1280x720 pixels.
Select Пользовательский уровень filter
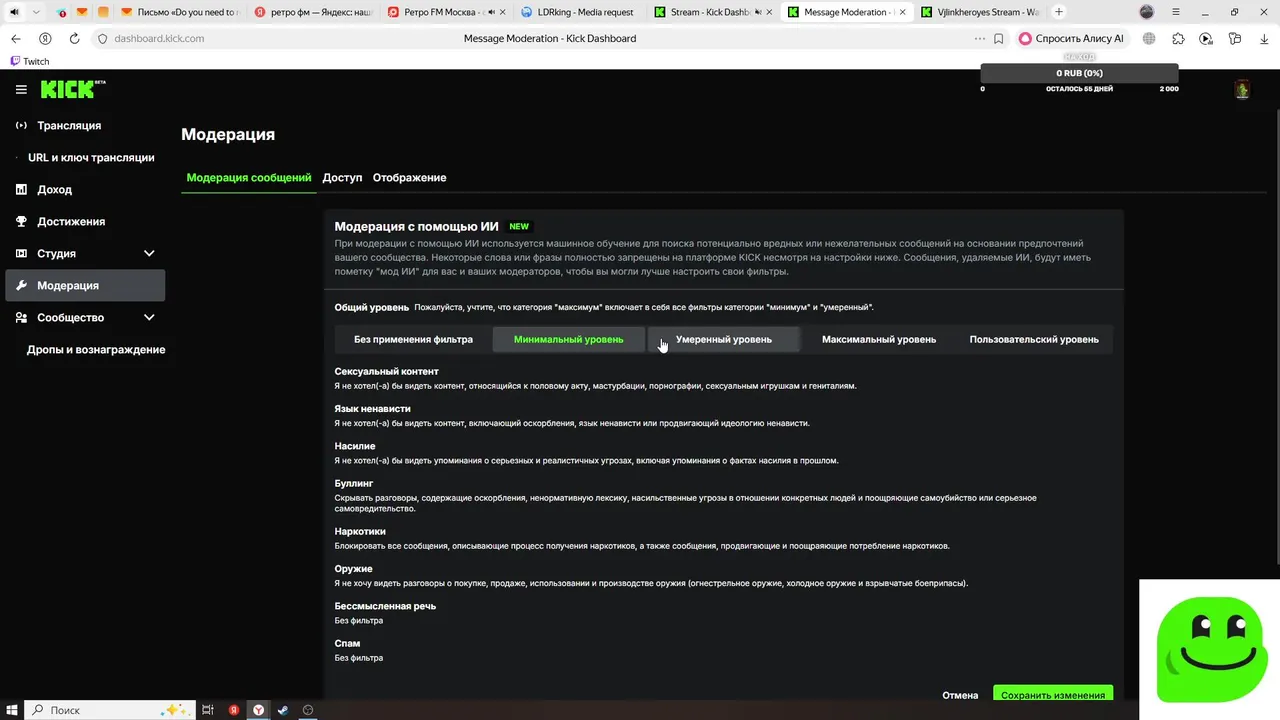coord(1034,339)
